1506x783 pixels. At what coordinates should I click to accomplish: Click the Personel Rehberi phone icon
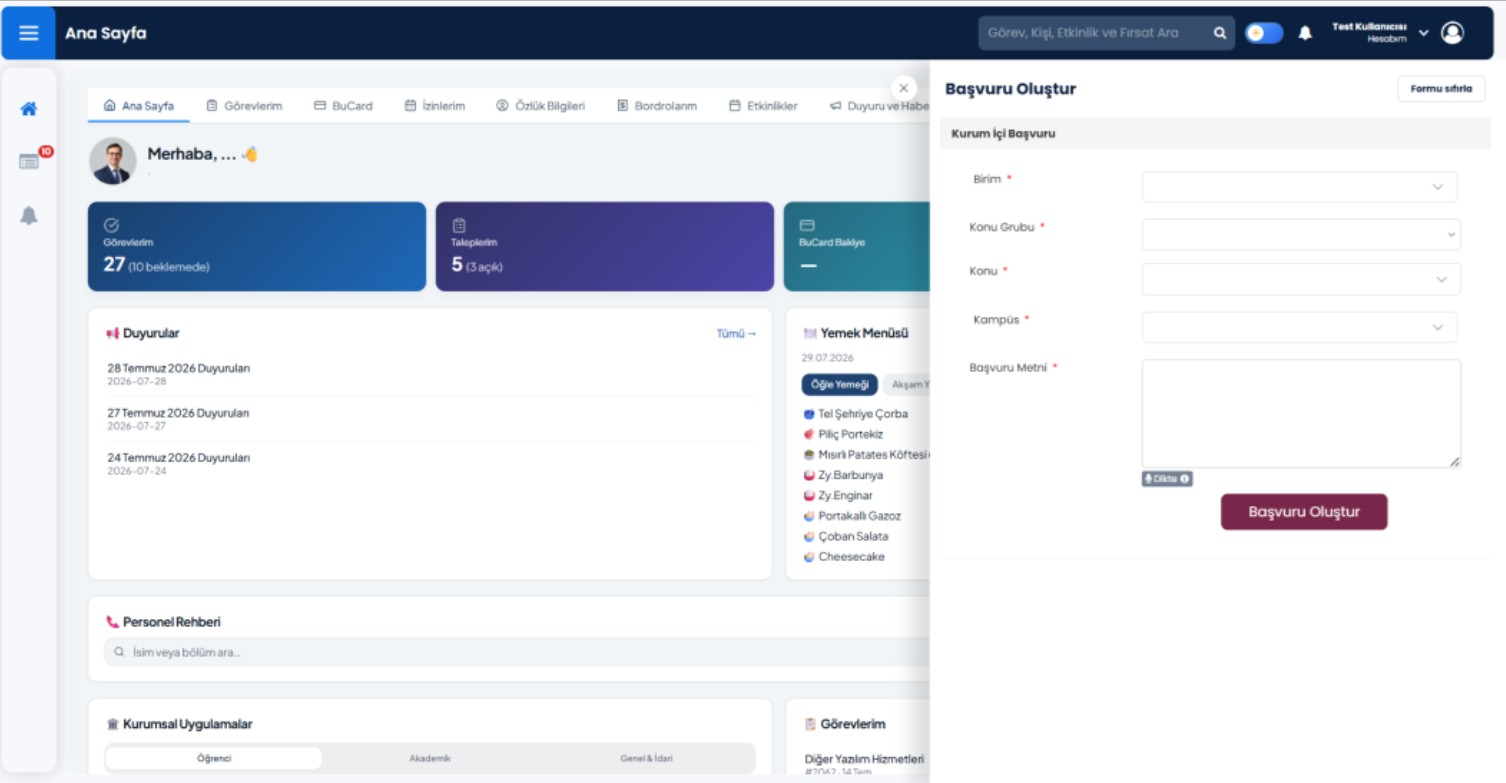point(112,622)
